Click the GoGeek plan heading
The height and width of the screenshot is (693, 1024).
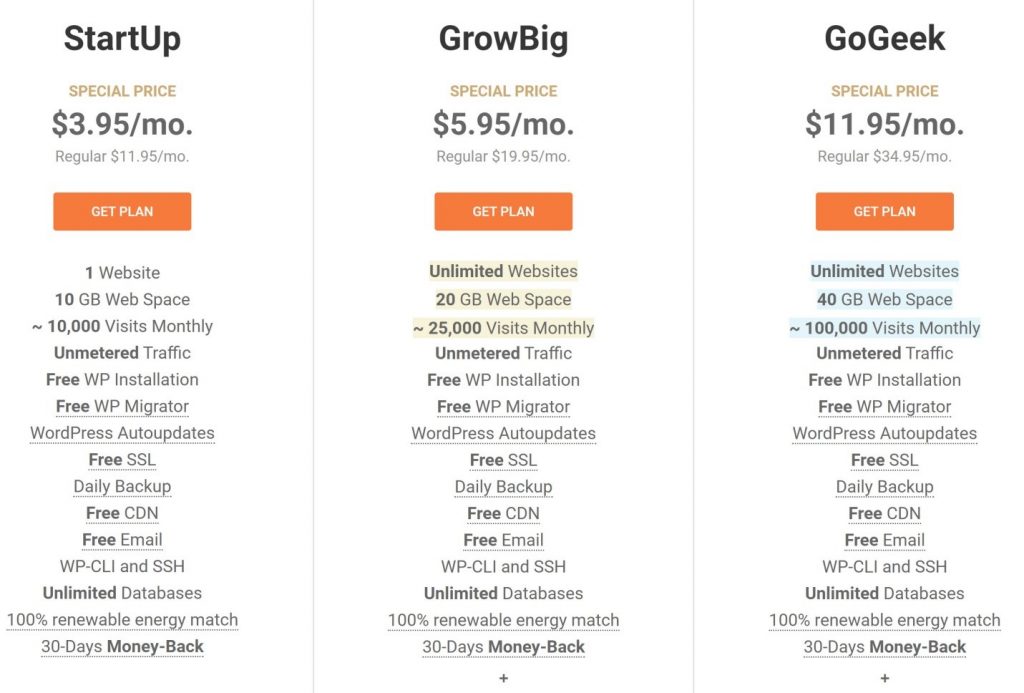[884, 38]
